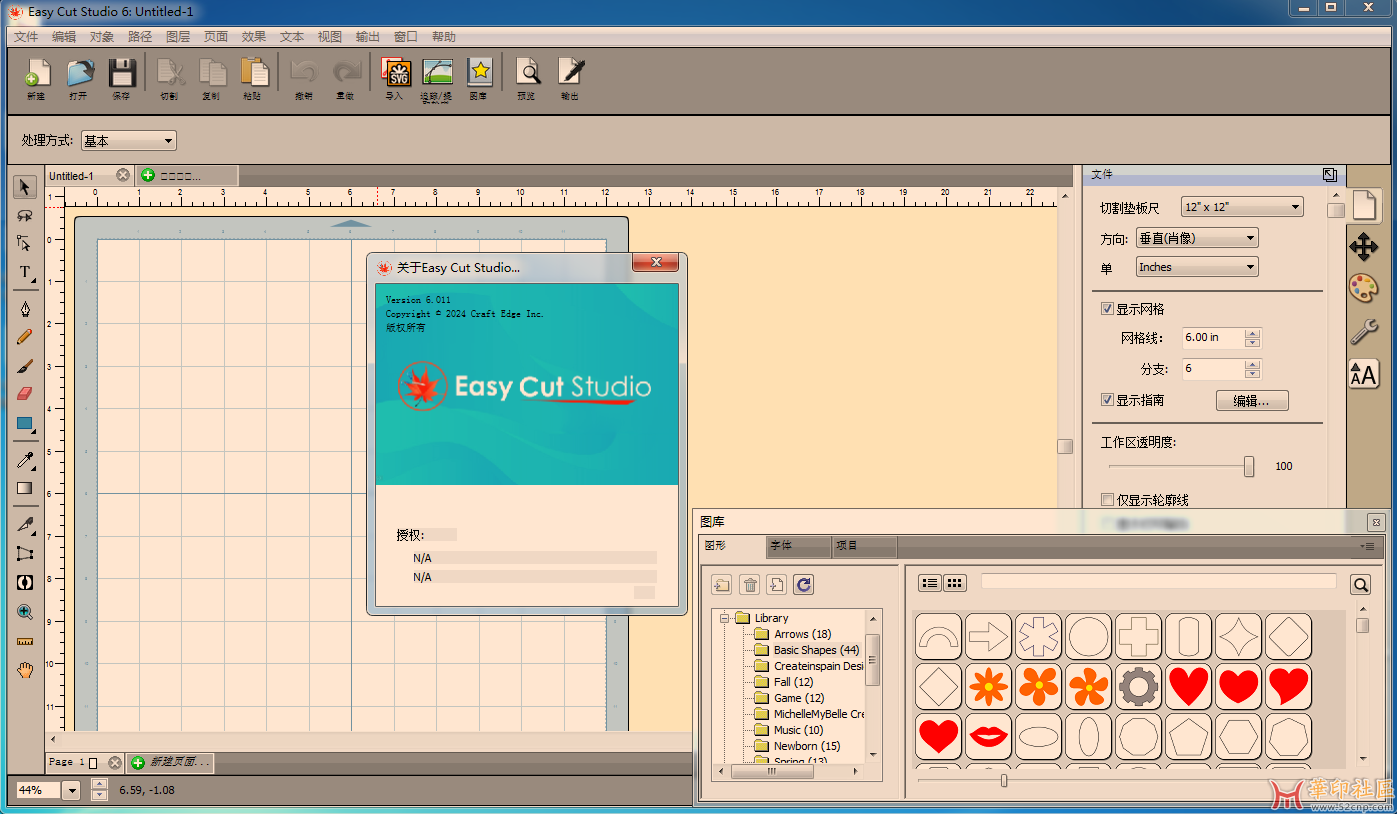Click the 新建 new document icon
The width and height of the screenshot is (1397, 814).
click(x=37, y=73)
